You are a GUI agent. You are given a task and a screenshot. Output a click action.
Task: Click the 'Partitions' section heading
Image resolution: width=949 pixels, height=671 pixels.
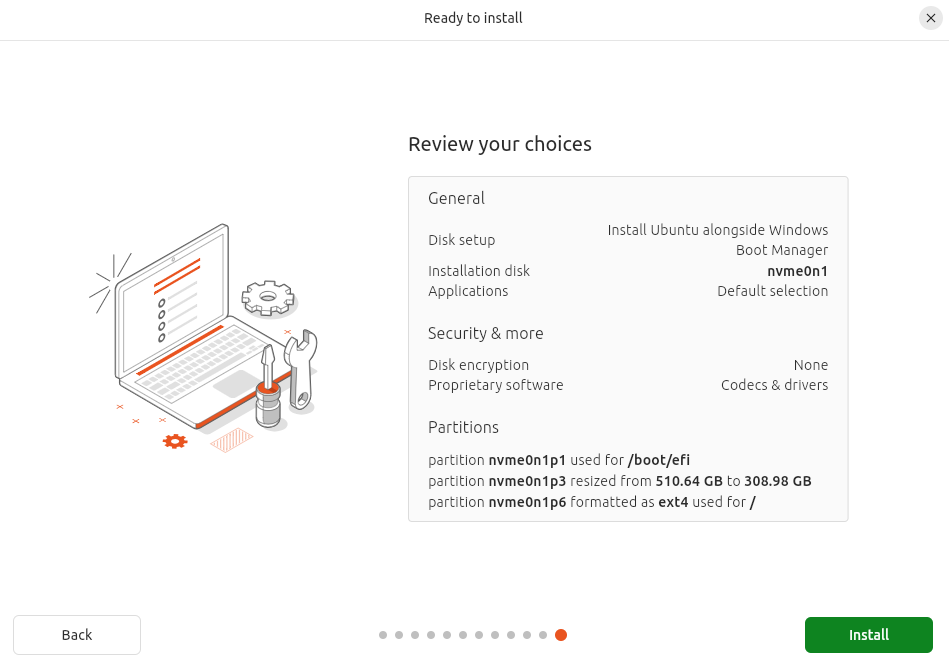point(463,427)
